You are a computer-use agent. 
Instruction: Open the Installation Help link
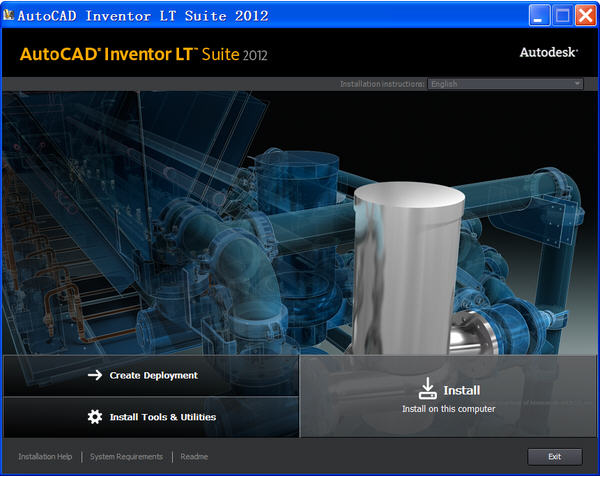(45, 457)
